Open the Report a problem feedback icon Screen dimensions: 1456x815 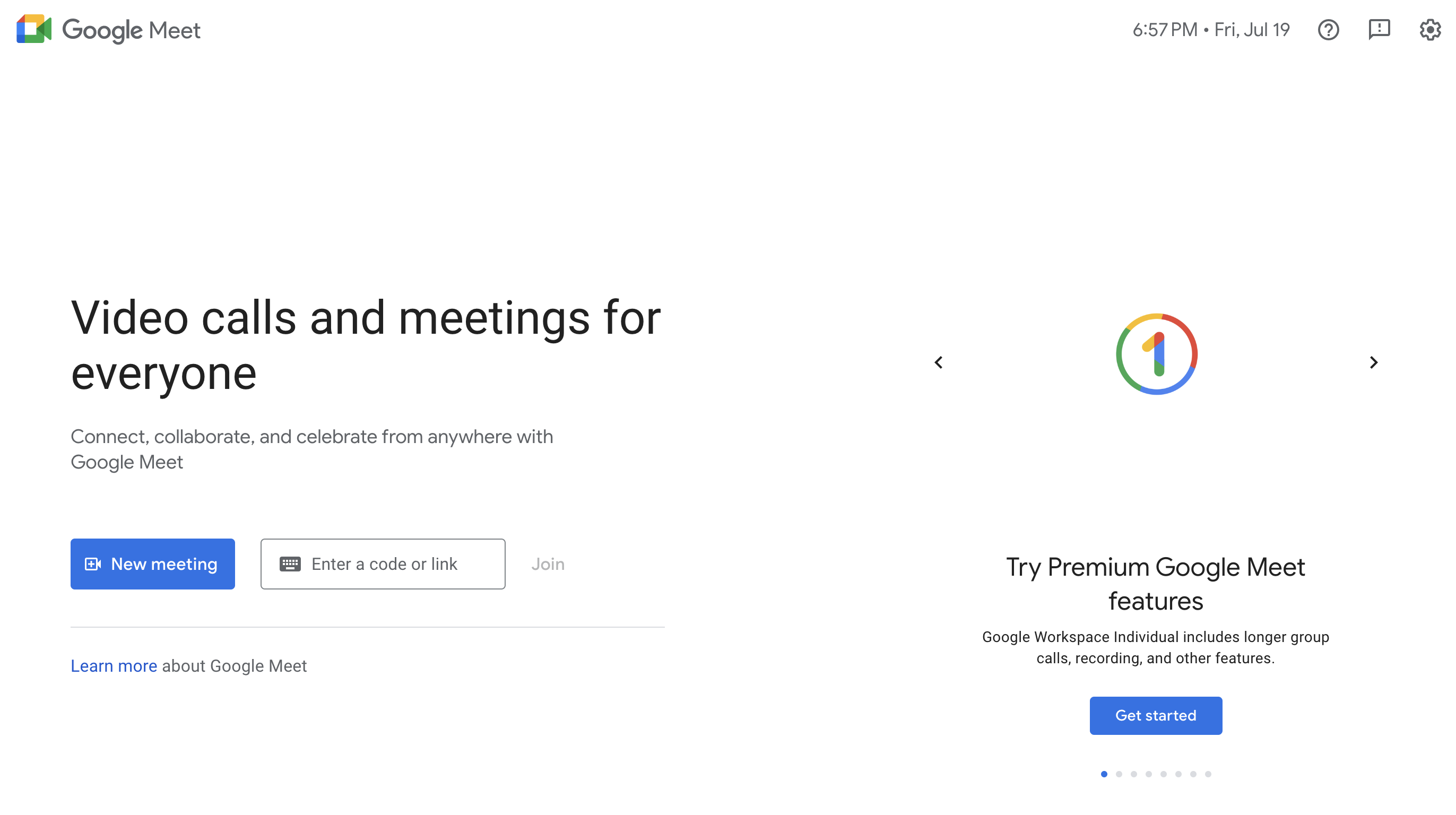click(1379, 29)
